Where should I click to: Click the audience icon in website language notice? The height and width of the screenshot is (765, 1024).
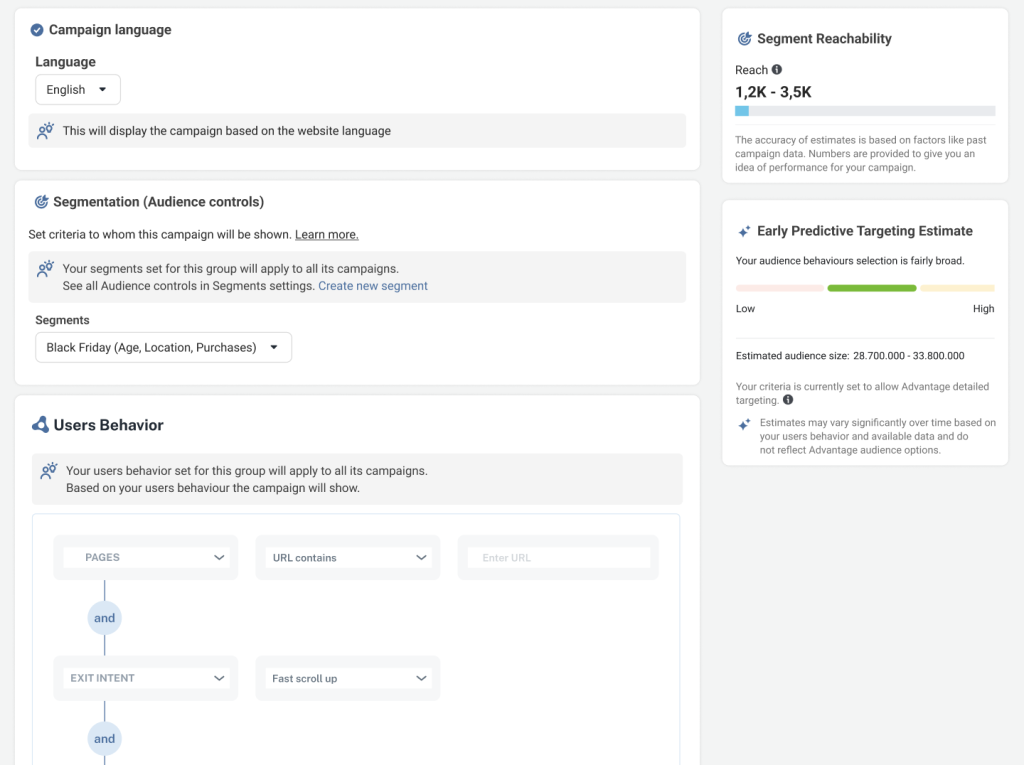click(x=45, y=131)
